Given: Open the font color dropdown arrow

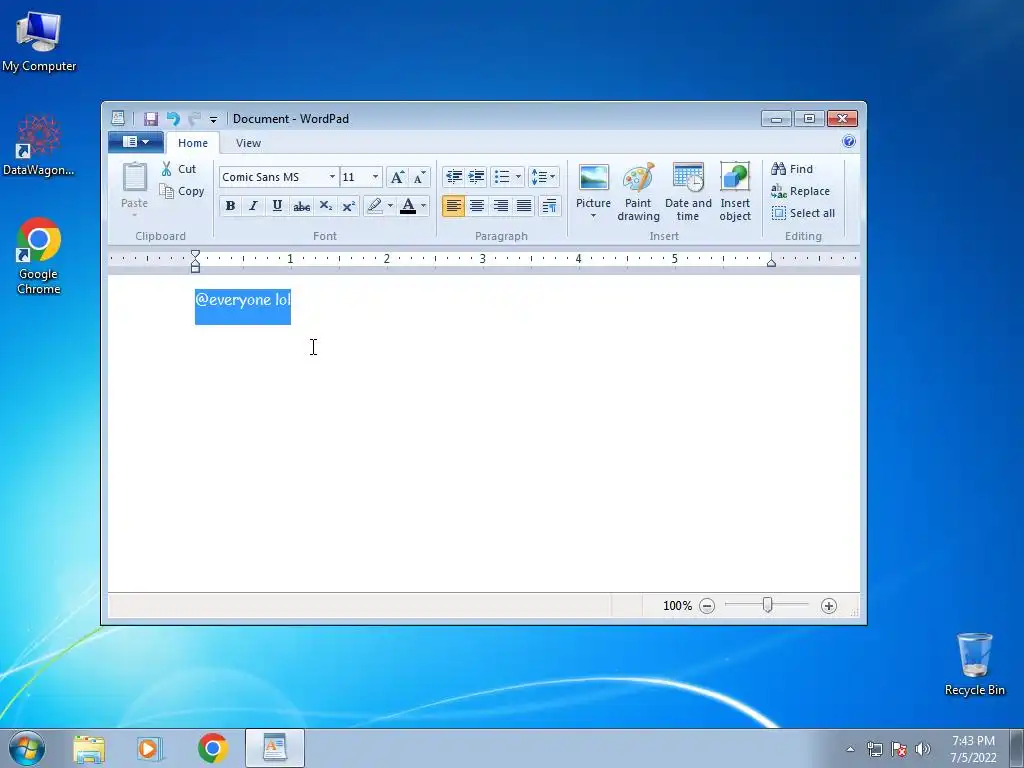Looking at the screenshot, I should (x=424, y=206).
